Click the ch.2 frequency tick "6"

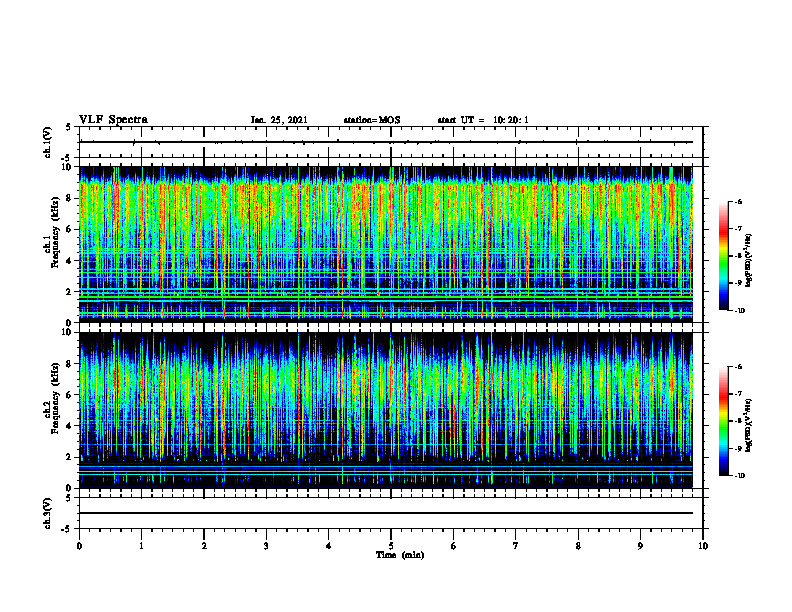[69, 395]
